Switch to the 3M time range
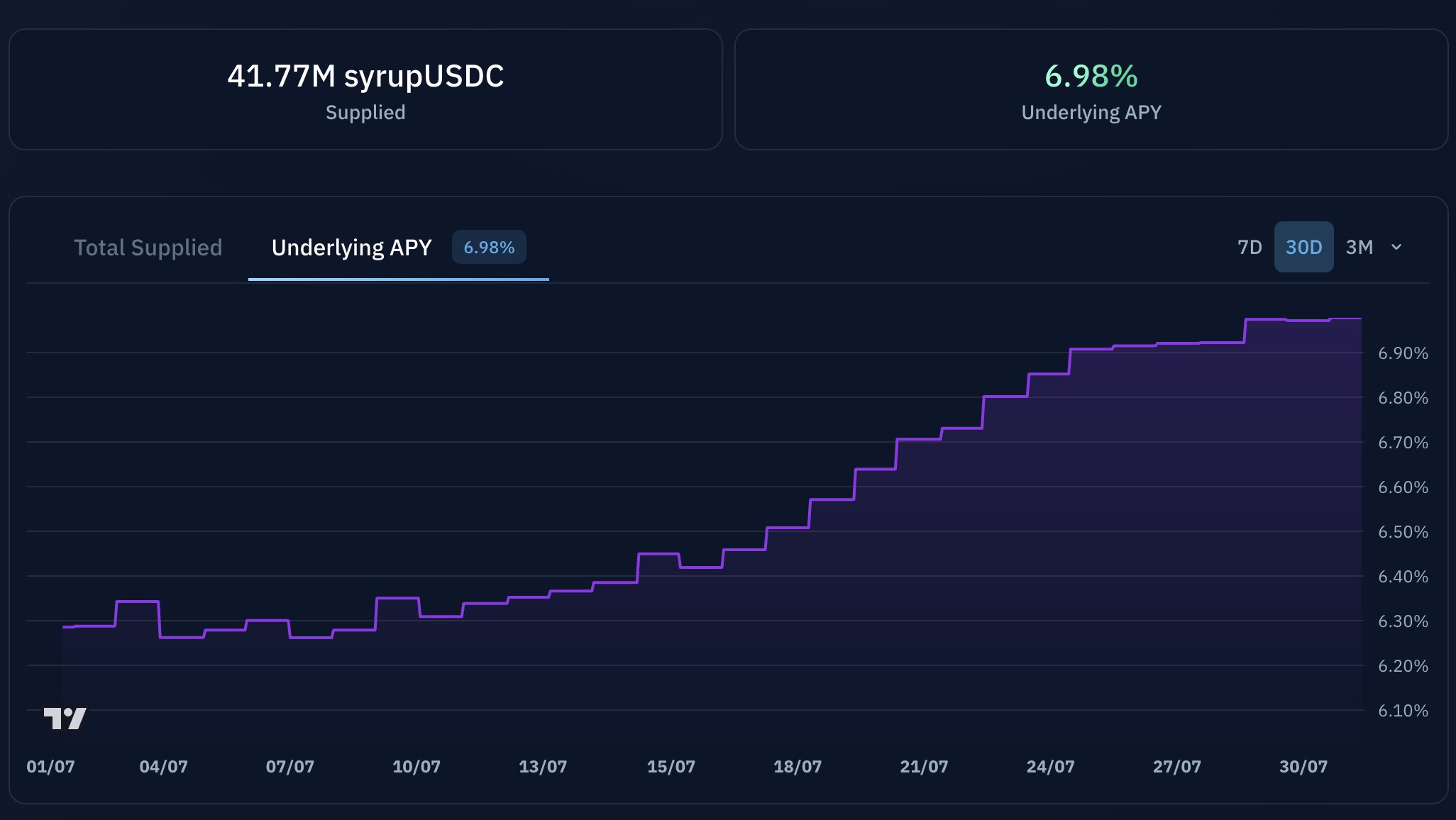Screen dimensions: 1456x820 tap(1359, 248)
